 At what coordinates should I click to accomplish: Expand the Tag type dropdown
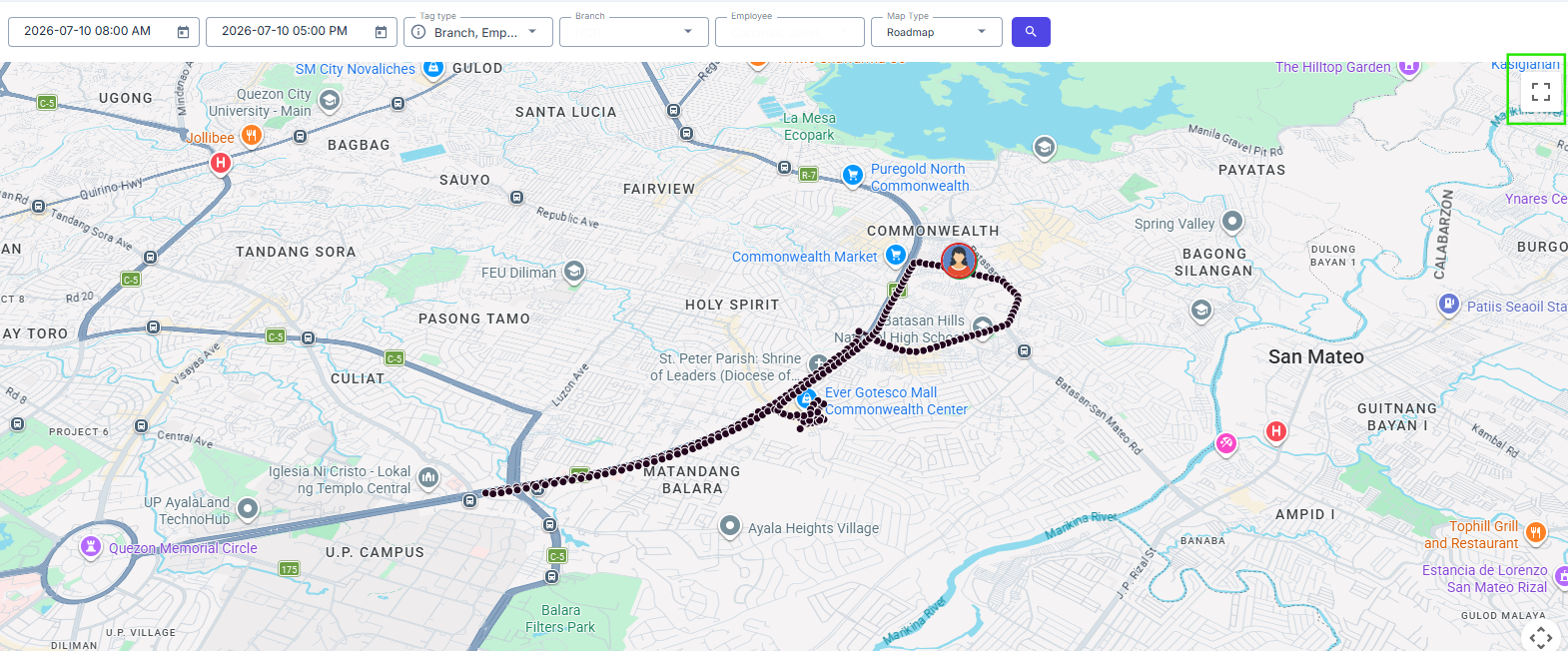tap(478, 32)
